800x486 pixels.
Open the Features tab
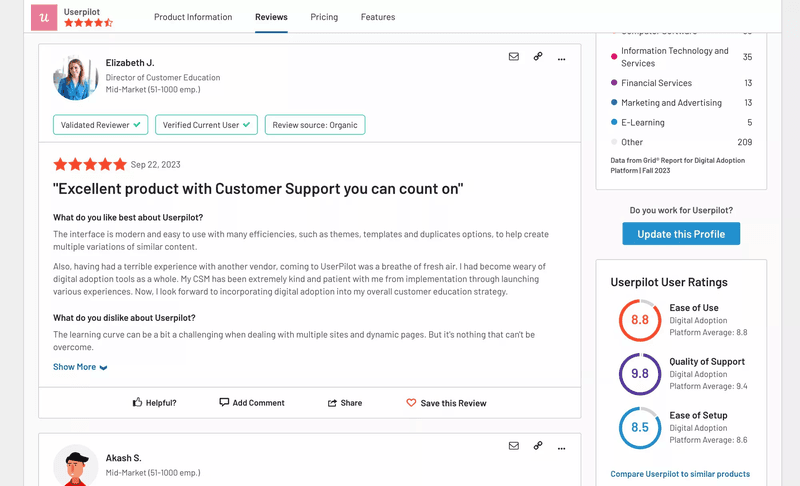[378, 17]
